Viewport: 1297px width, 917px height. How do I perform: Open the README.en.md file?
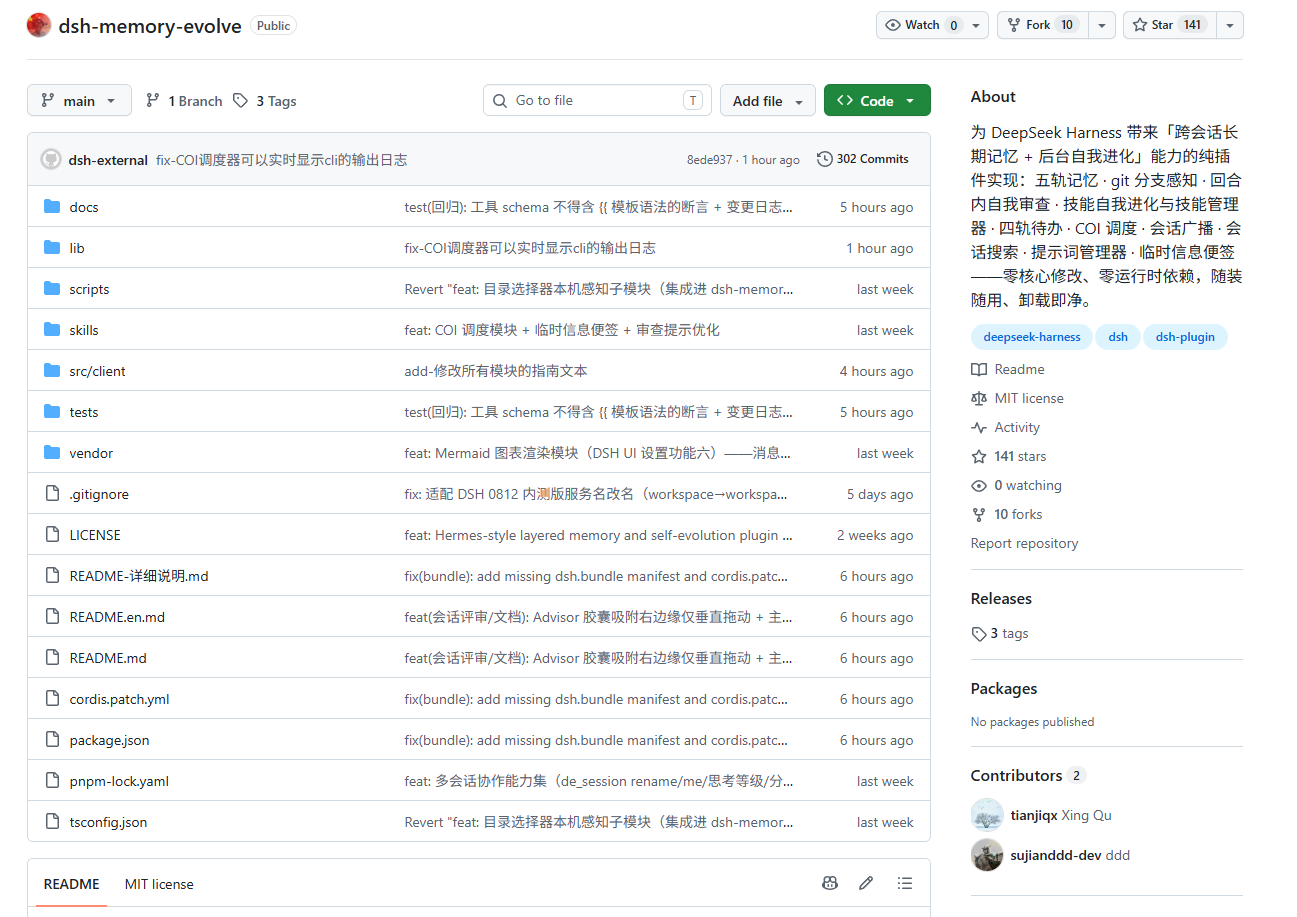[x=117, y=617]
